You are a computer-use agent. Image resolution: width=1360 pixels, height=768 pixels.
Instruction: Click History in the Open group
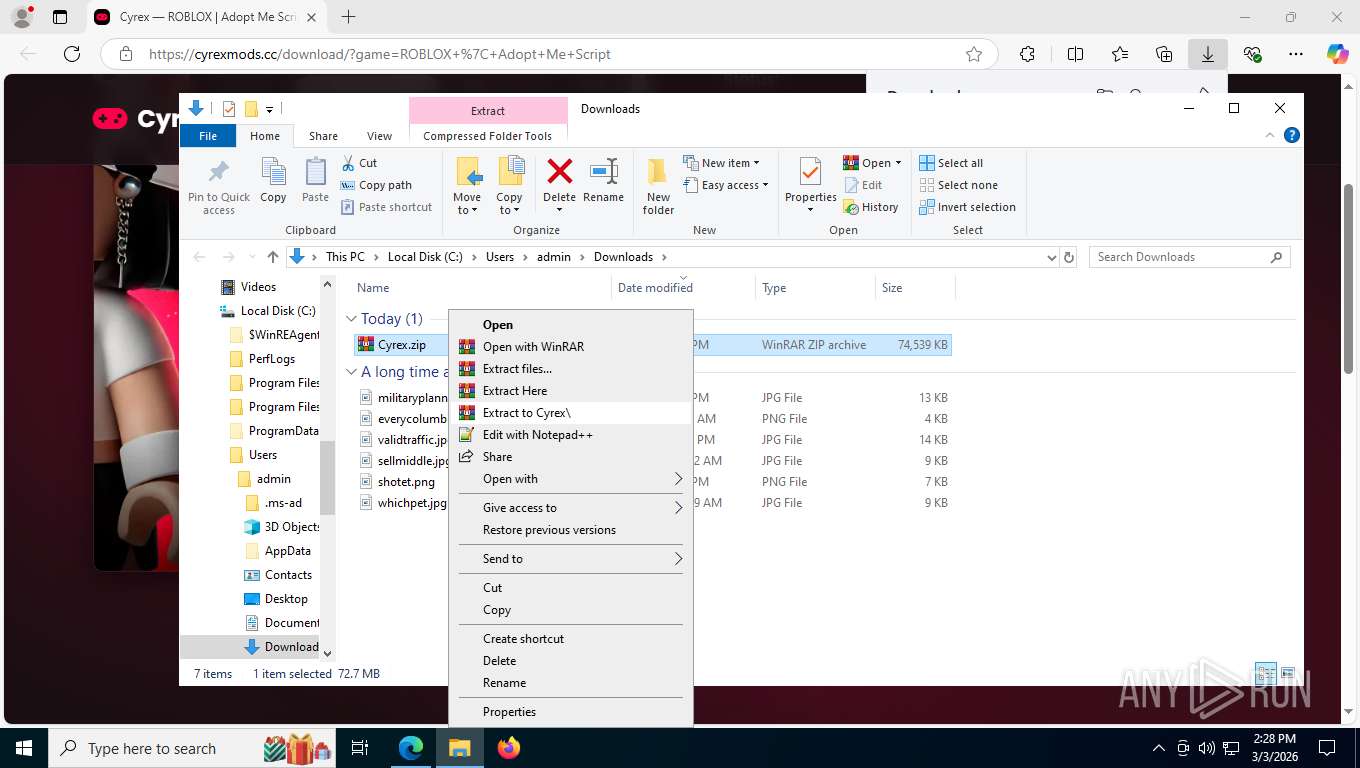[871, 207]
